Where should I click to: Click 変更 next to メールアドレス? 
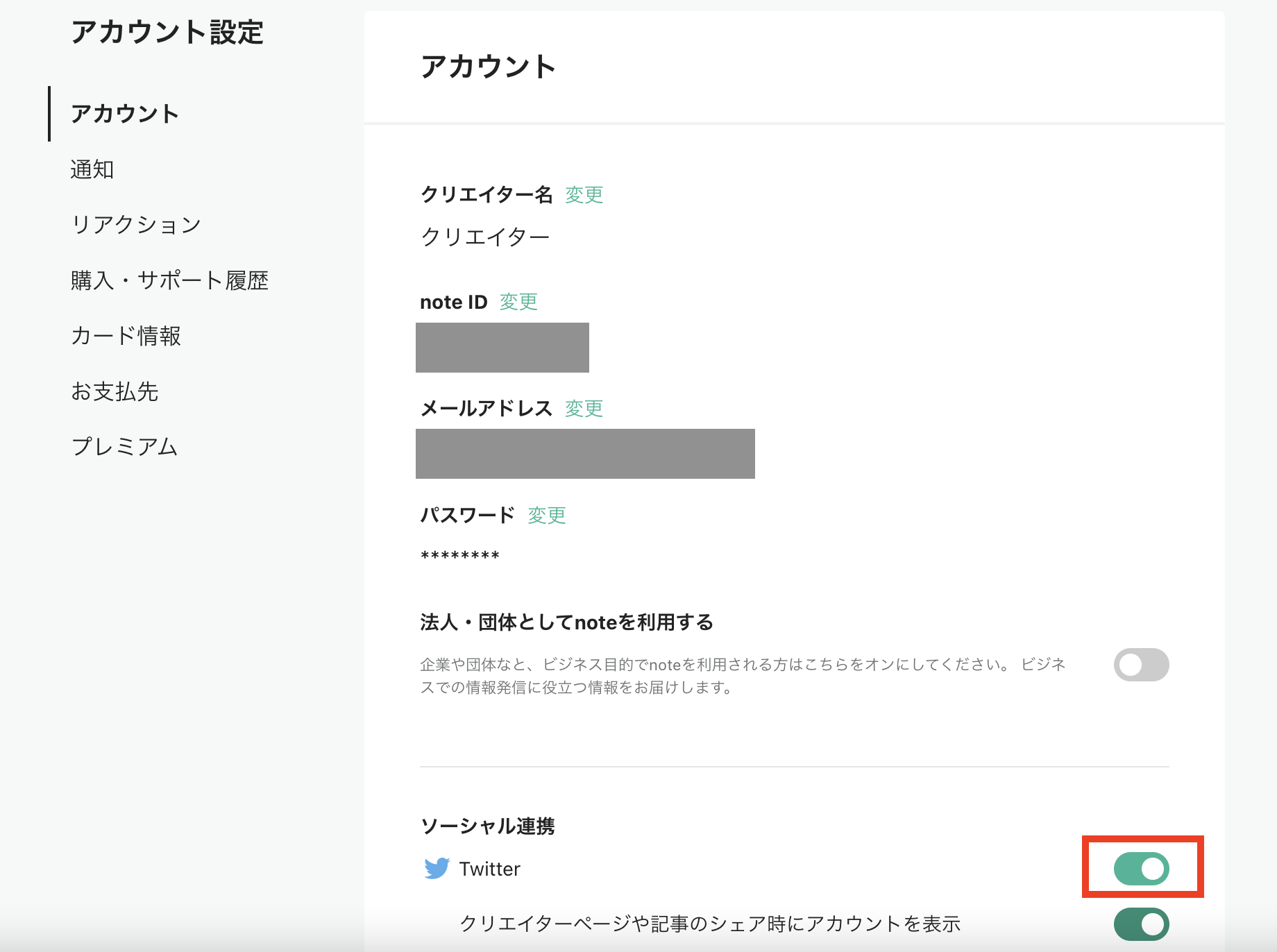tap(584, 409)
